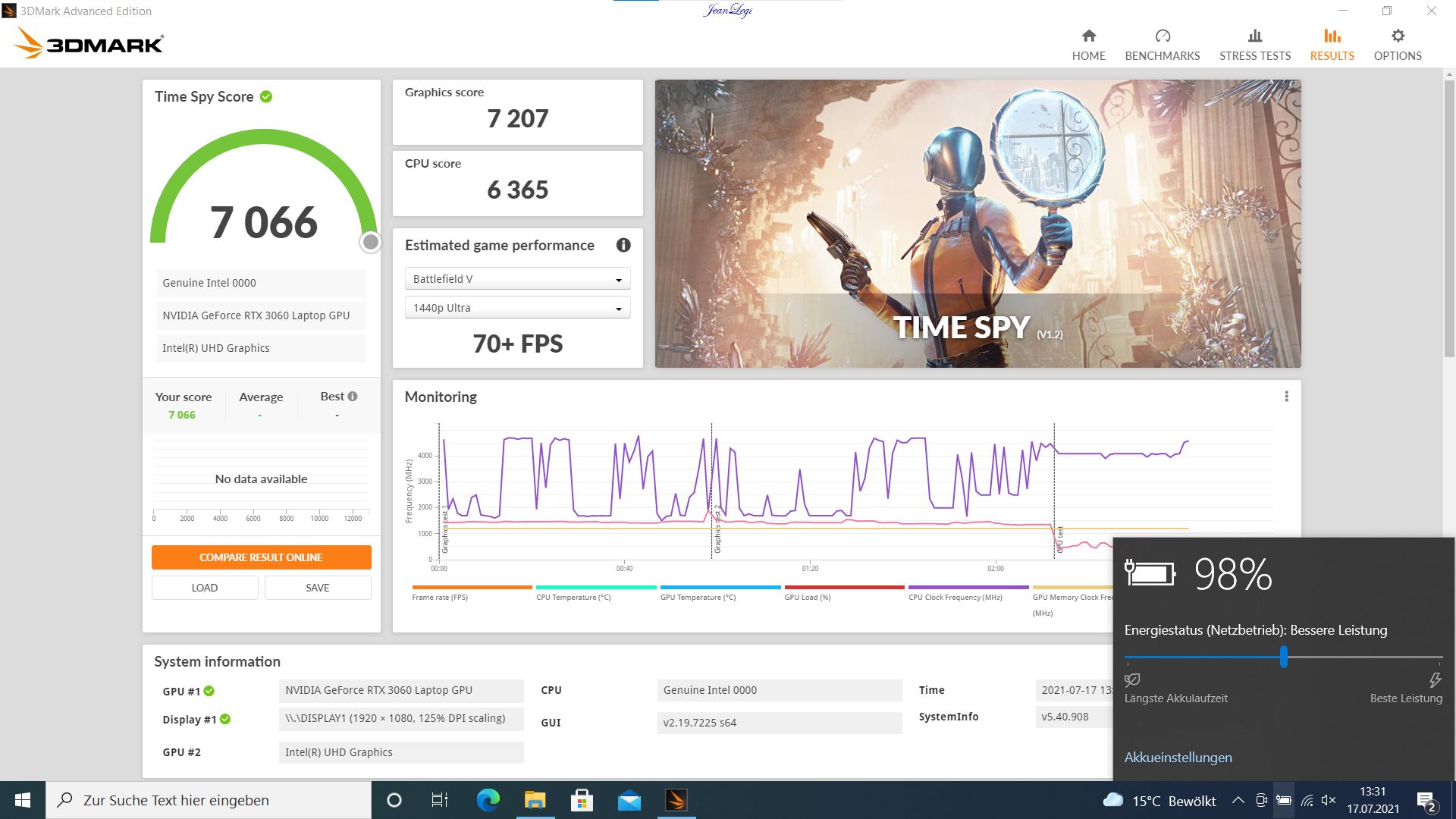Click Längste Akkulaufzeit battery mode

(x=1133, y=681)
